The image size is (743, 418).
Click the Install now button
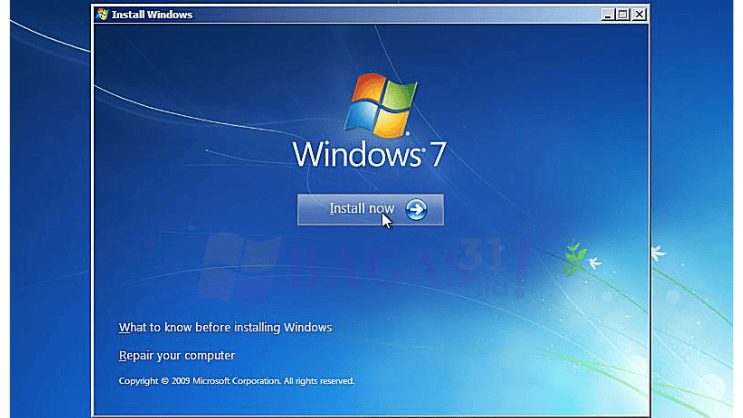pyautogui.click(x=370, y=209)
